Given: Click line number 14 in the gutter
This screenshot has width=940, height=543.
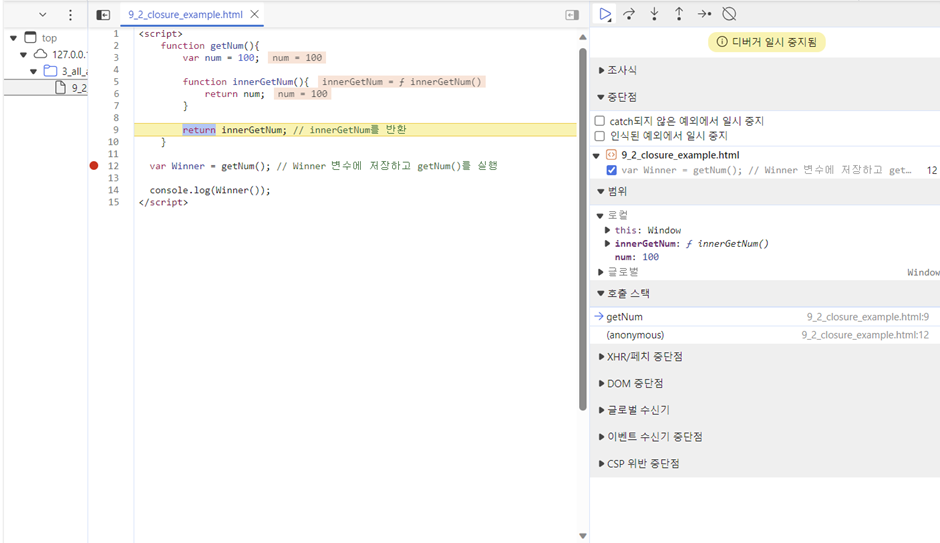Looking at the screenshot, I should pos(113,190).
